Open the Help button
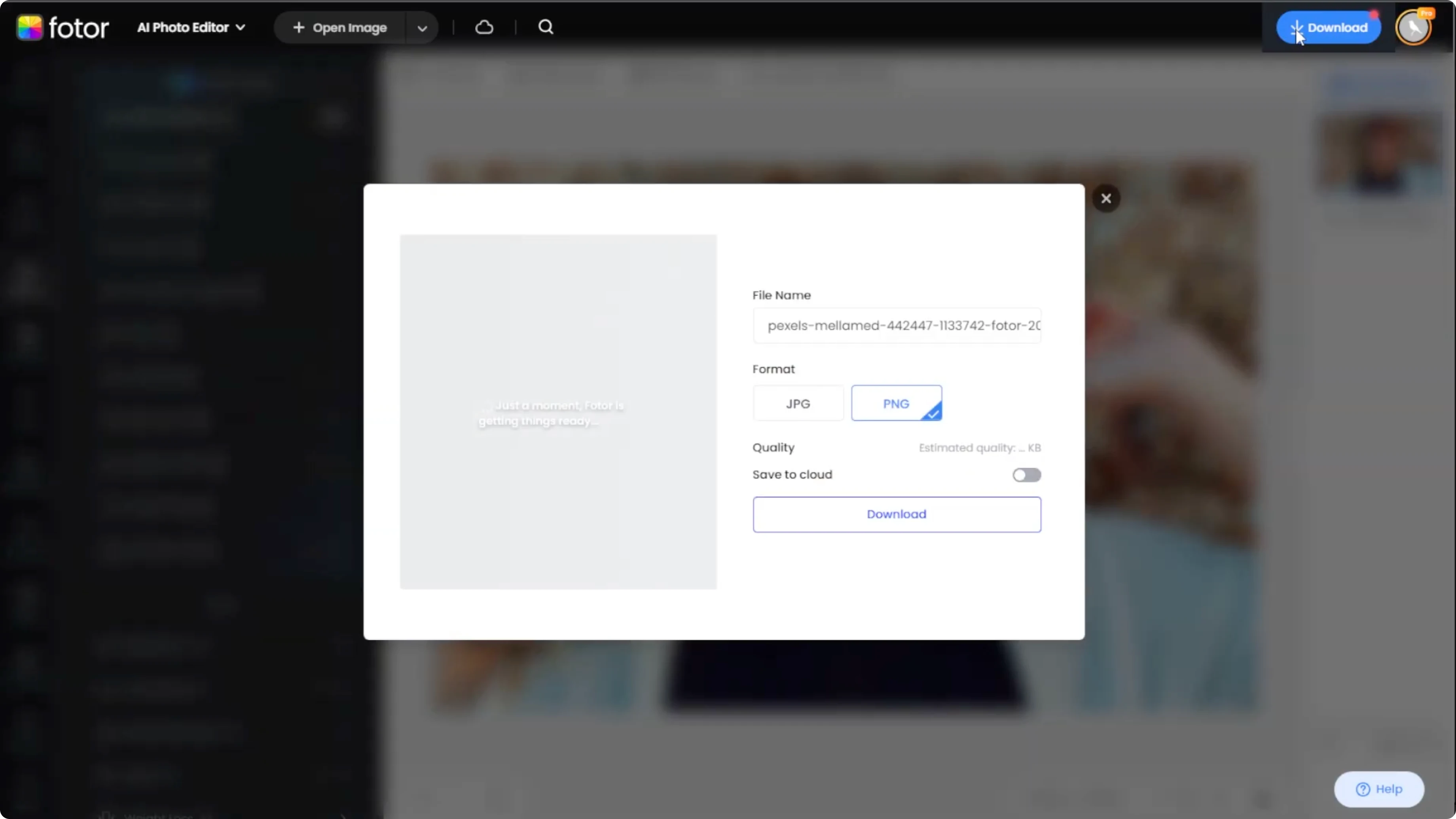 click(x=1379, y=789)
